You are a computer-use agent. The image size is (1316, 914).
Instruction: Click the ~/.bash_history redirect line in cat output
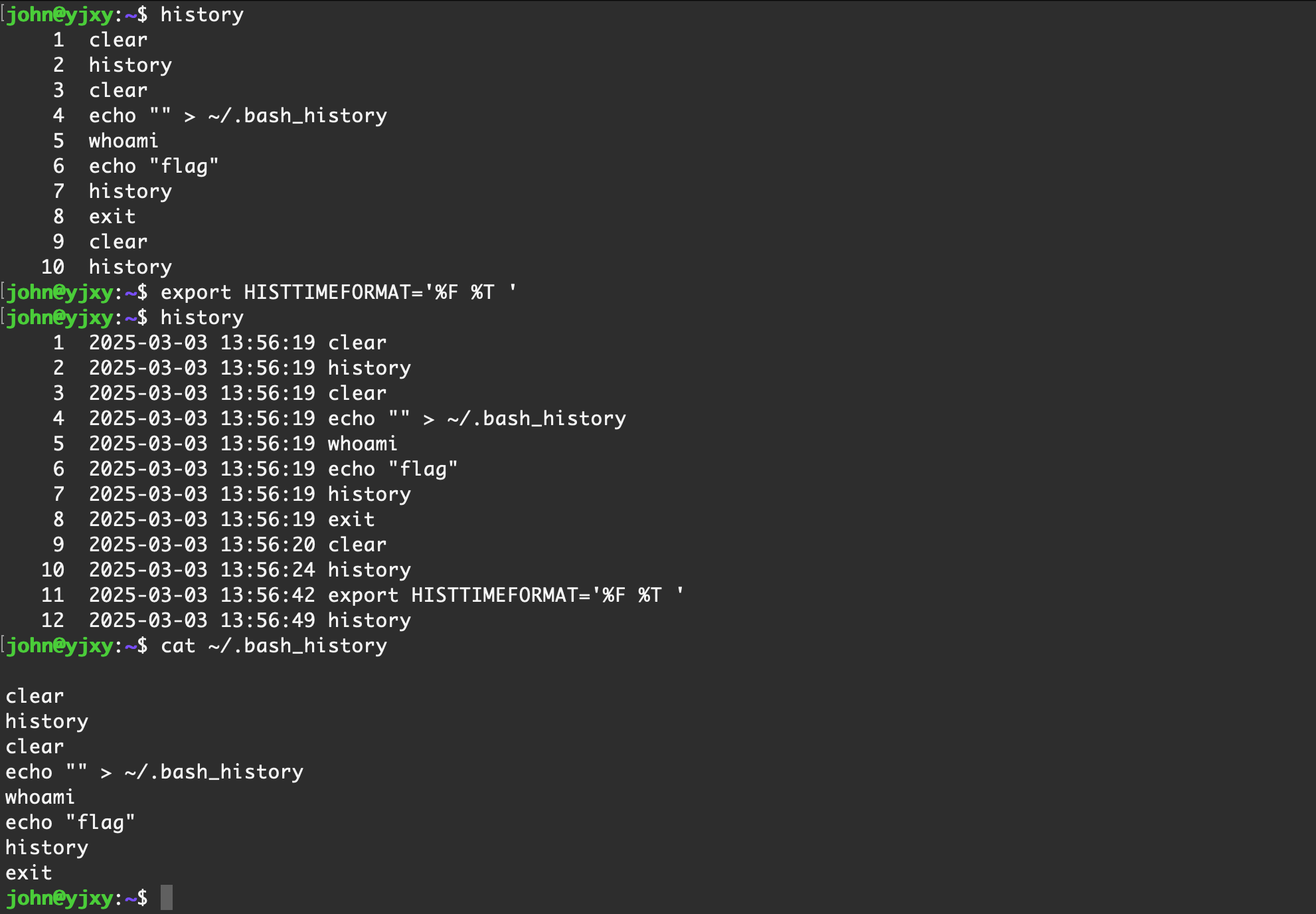(154, 772)
